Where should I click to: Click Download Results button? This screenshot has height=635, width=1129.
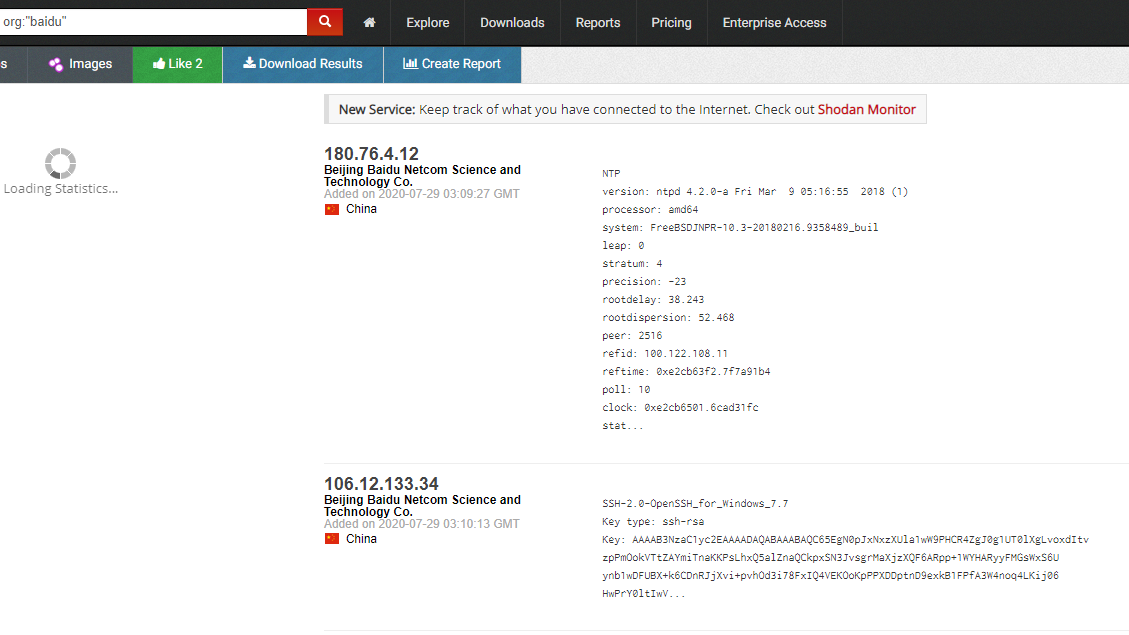(x=302, y=64)
